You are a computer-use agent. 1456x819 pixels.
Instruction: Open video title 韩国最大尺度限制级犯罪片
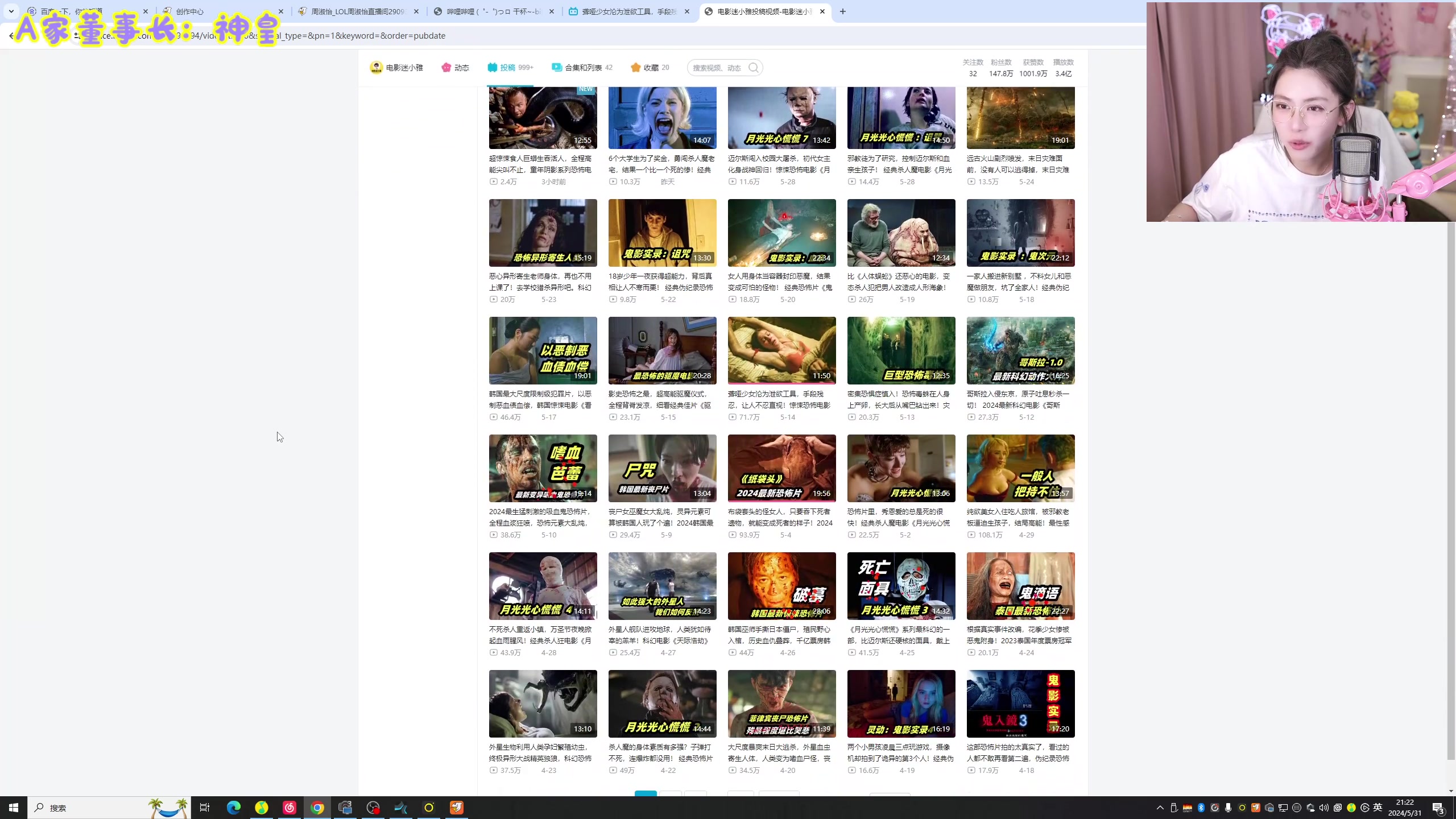click(540, 399)
